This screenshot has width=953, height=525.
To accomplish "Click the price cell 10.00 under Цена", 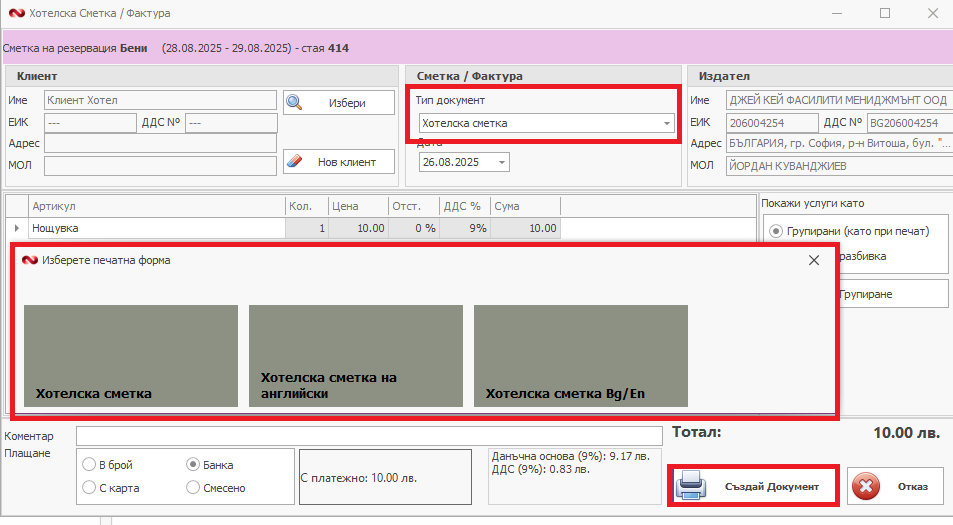I will 359,228.
